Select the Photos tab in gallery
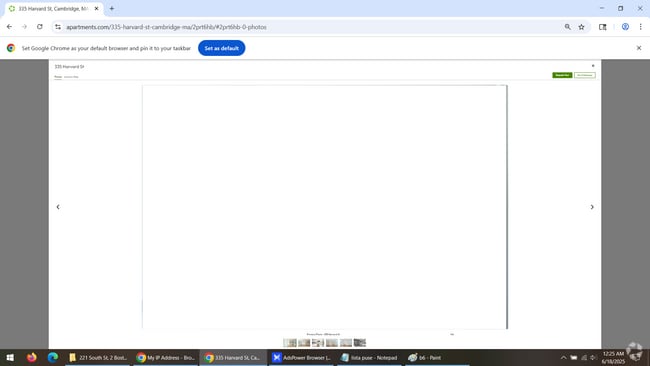This screenshot has height=366, width=650. point(58,77)
